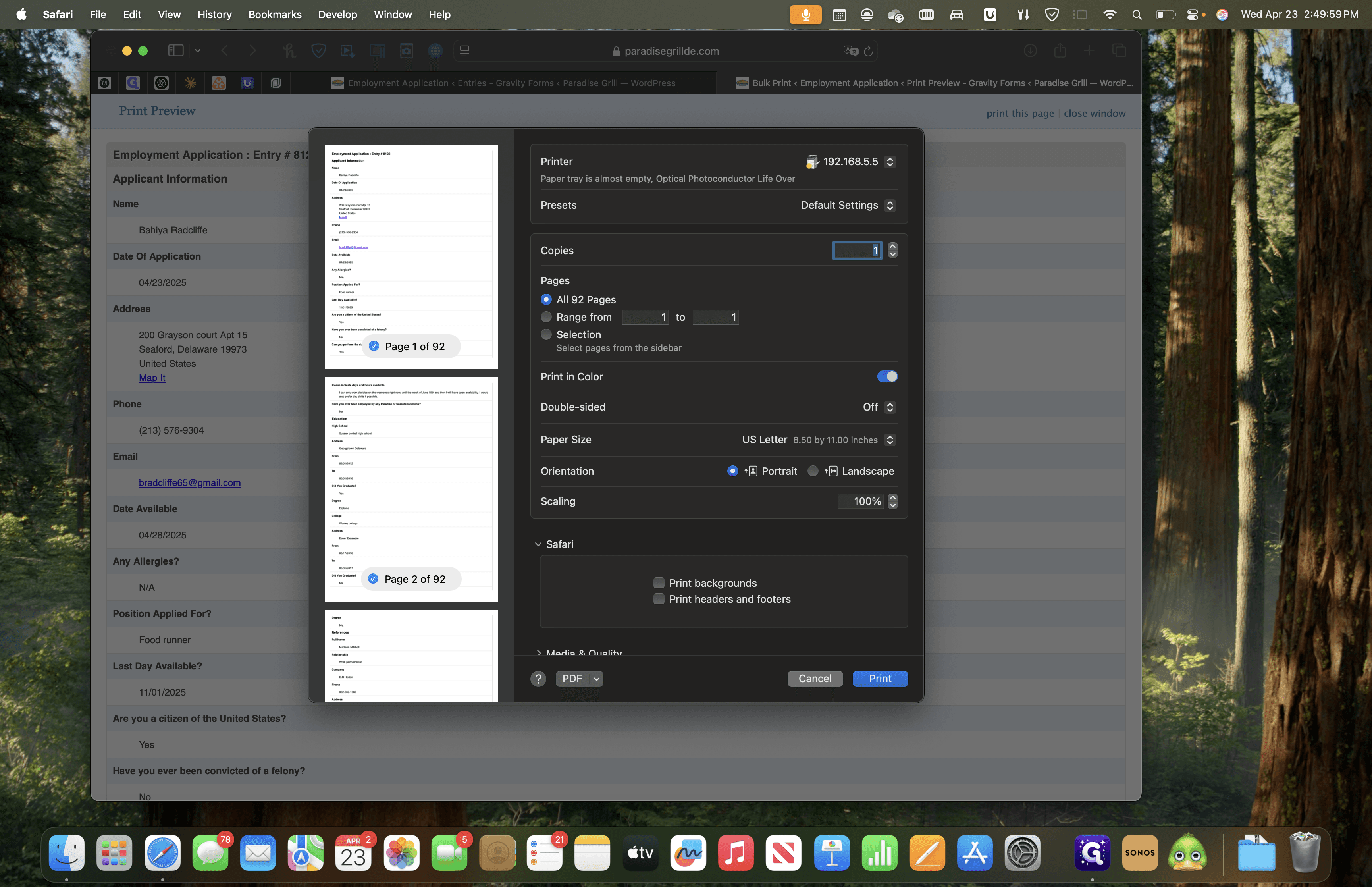Screen dimensions: 1372x887
Task: Click the Scaling percentage field
Action: (x=860, y=502)
